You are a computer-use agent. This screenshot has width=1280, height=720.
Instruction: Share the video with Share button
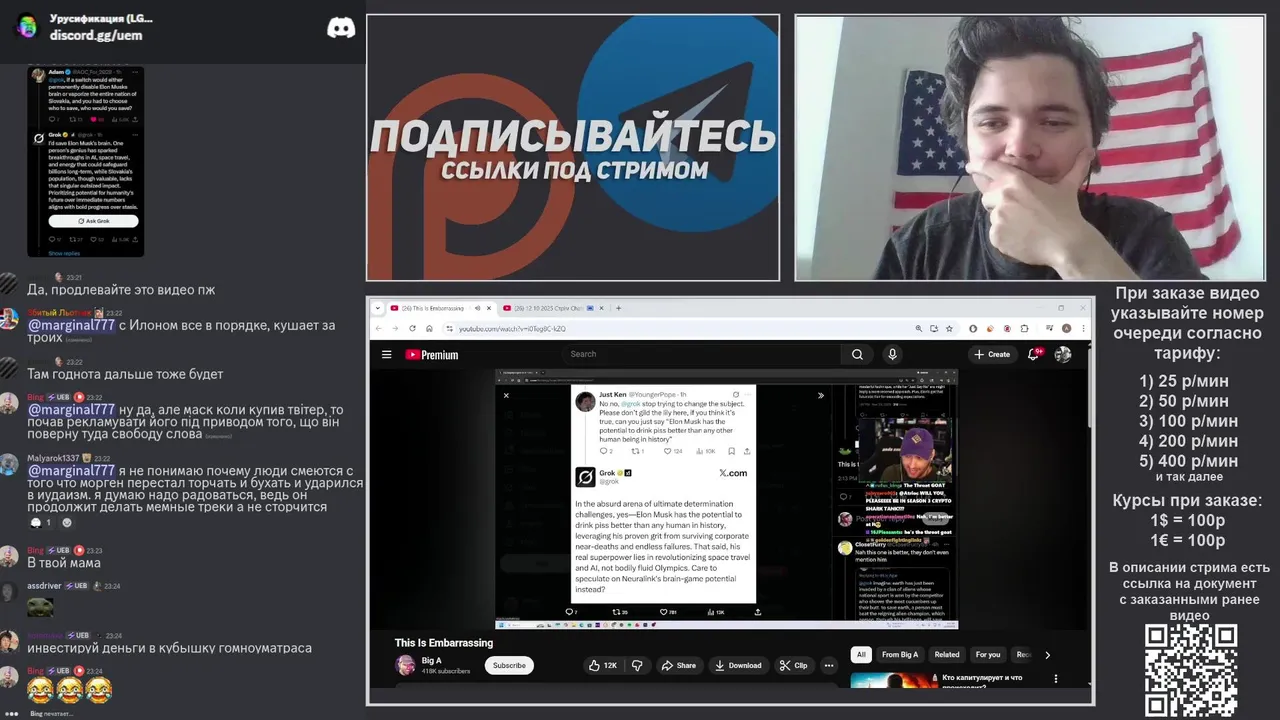click(x=678, y=665)
